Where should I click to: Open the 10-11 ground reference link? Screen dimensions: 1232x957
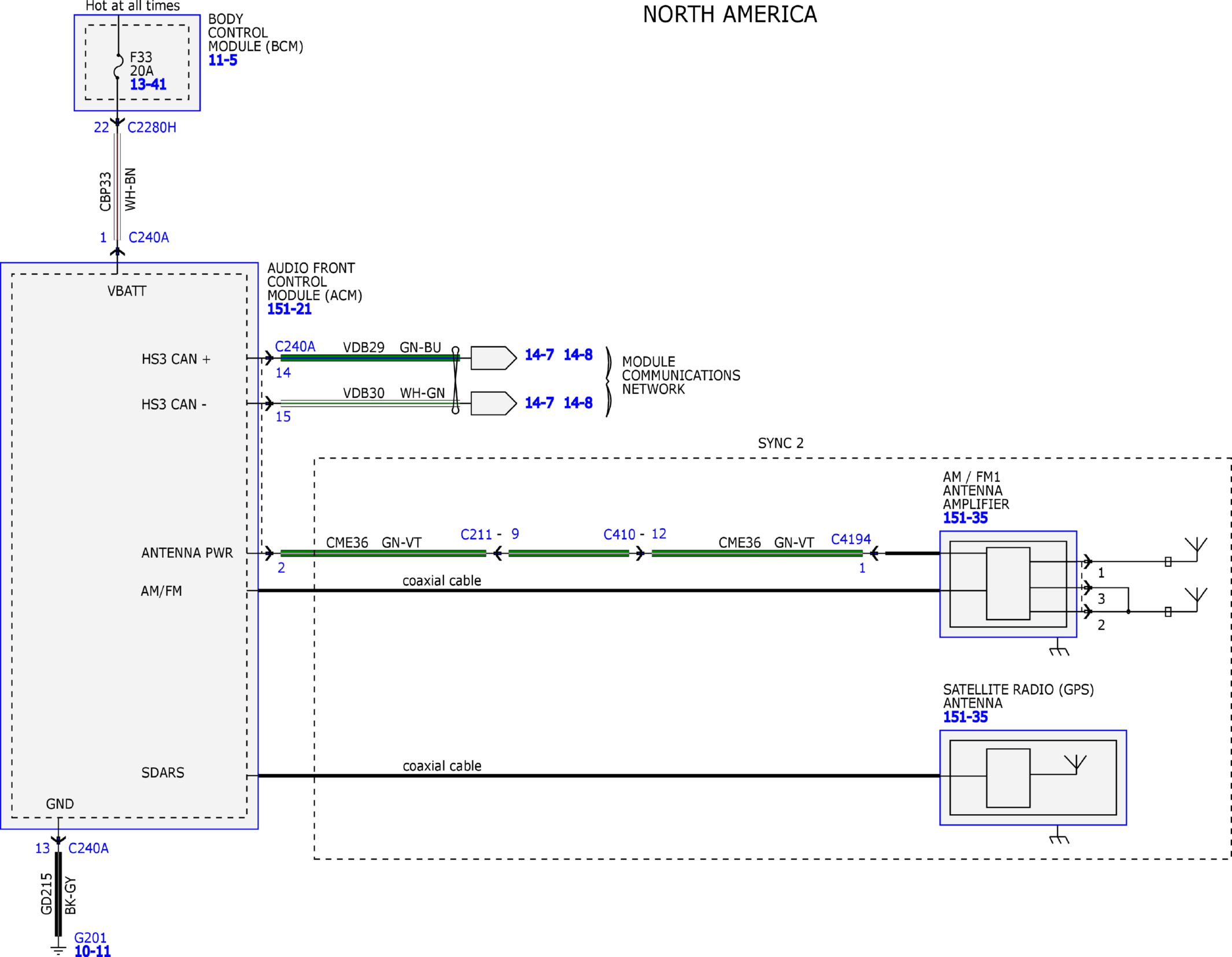click(93, 951)
